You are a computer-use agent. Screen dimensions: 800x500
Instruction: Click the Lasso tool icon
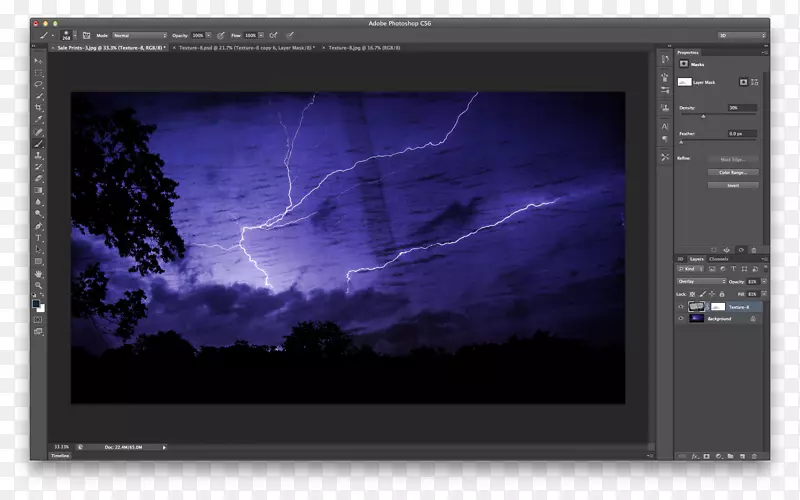39,84
